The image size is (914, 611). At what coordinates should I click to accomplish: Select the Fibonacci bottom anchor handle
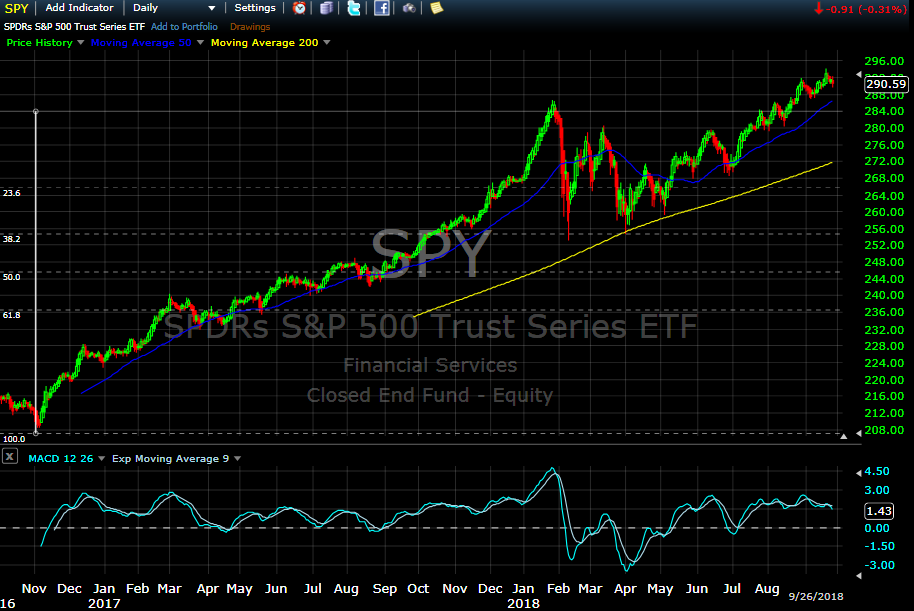coord(36,433)
